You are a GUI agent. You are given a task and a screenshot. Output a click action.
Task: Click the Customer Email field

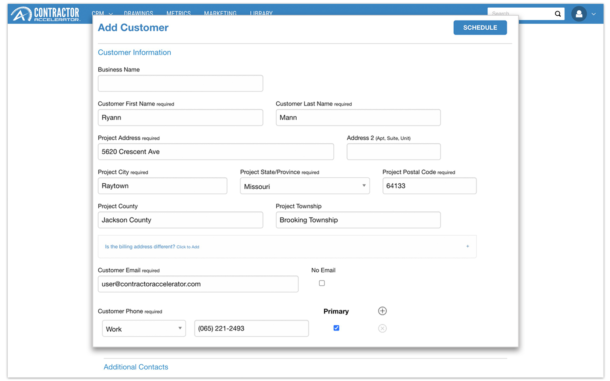[198, 284]
